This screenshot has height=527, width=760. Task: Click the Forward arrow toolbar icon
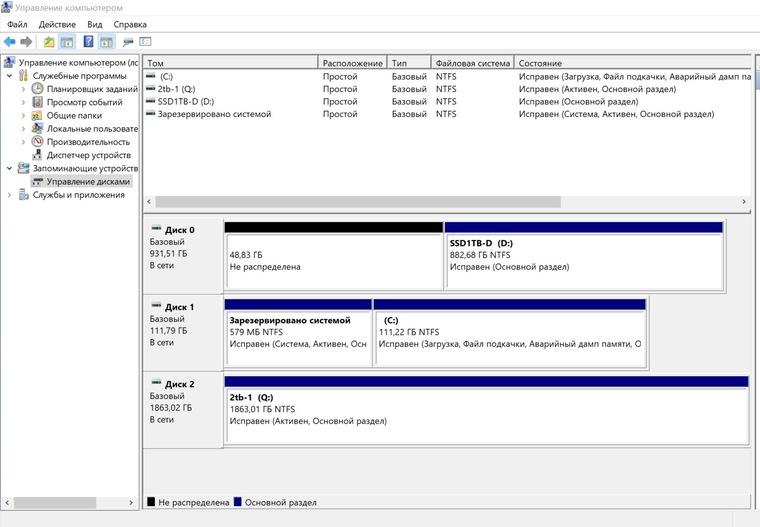tap(26, 42)
